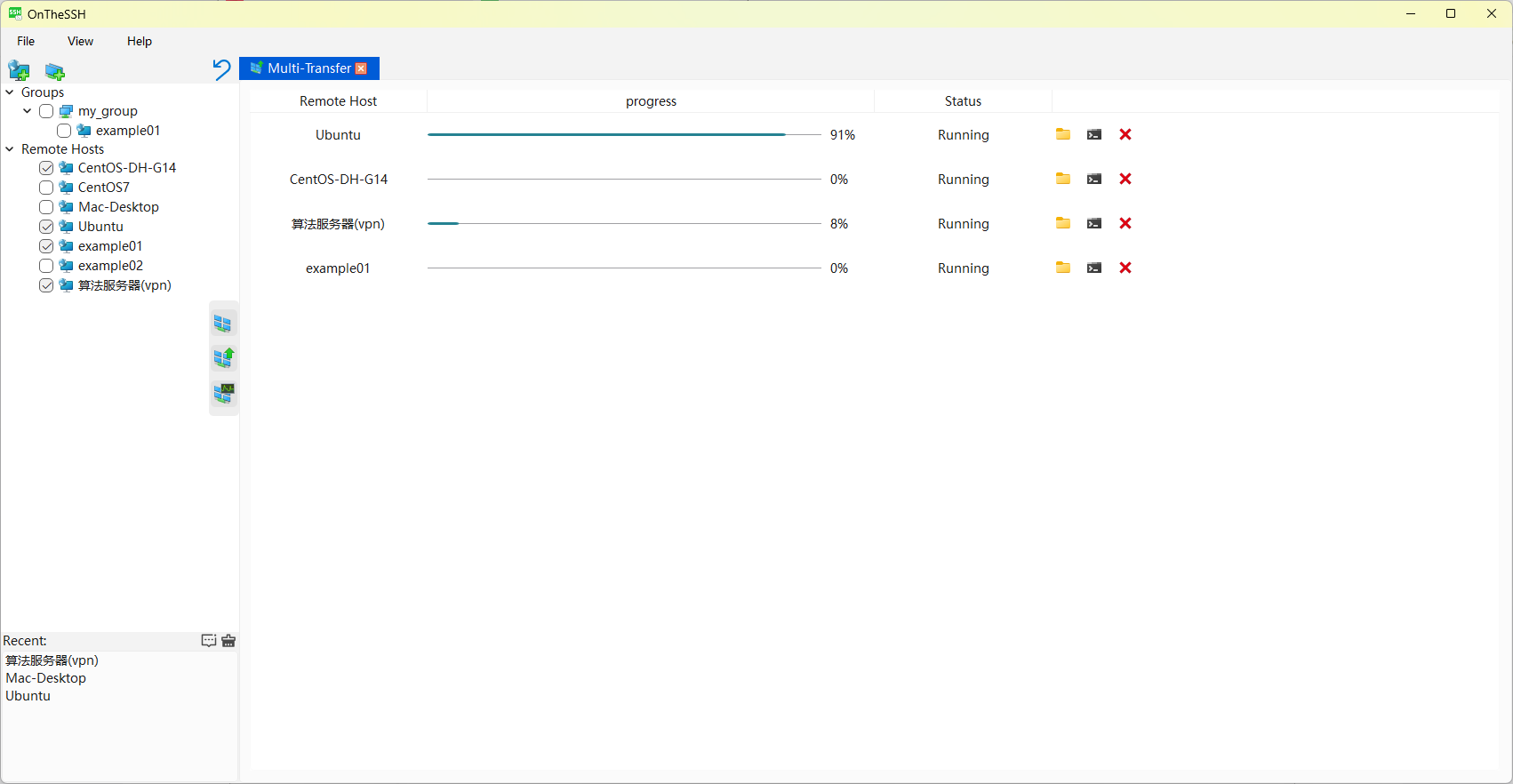Open the View menu
Screen dimensions: 1513x784
[80, 41]
